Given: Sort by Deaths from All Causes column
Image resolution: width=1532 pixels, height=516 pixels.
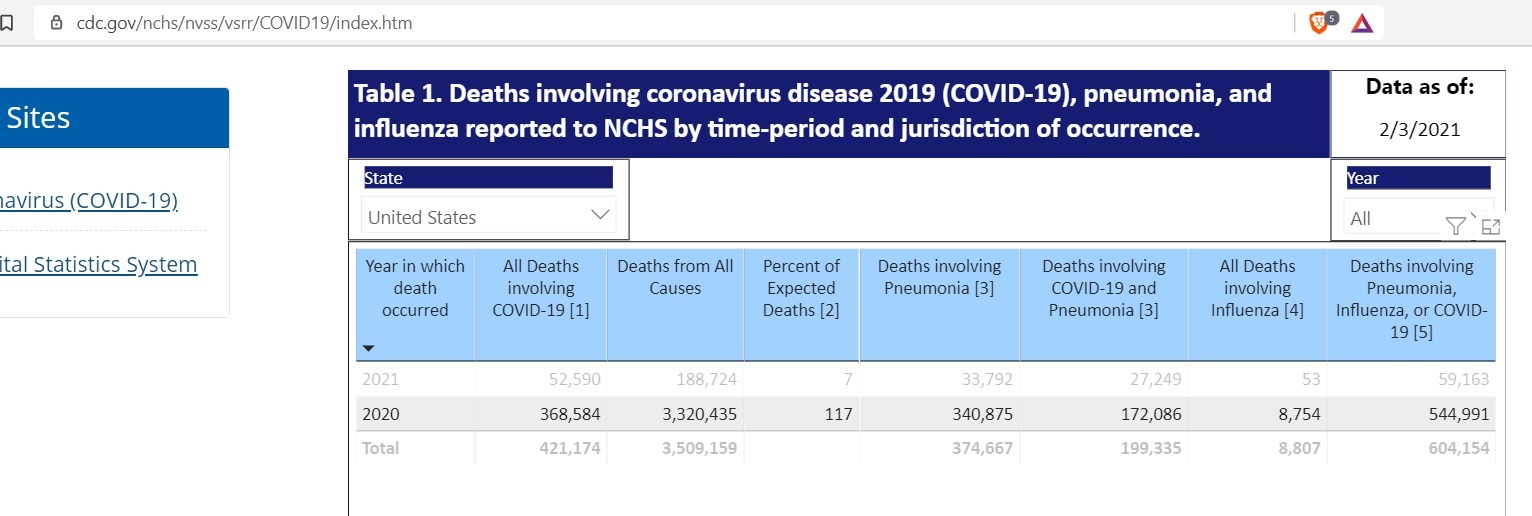Looking at the screenshot, I should pos(675,277).
